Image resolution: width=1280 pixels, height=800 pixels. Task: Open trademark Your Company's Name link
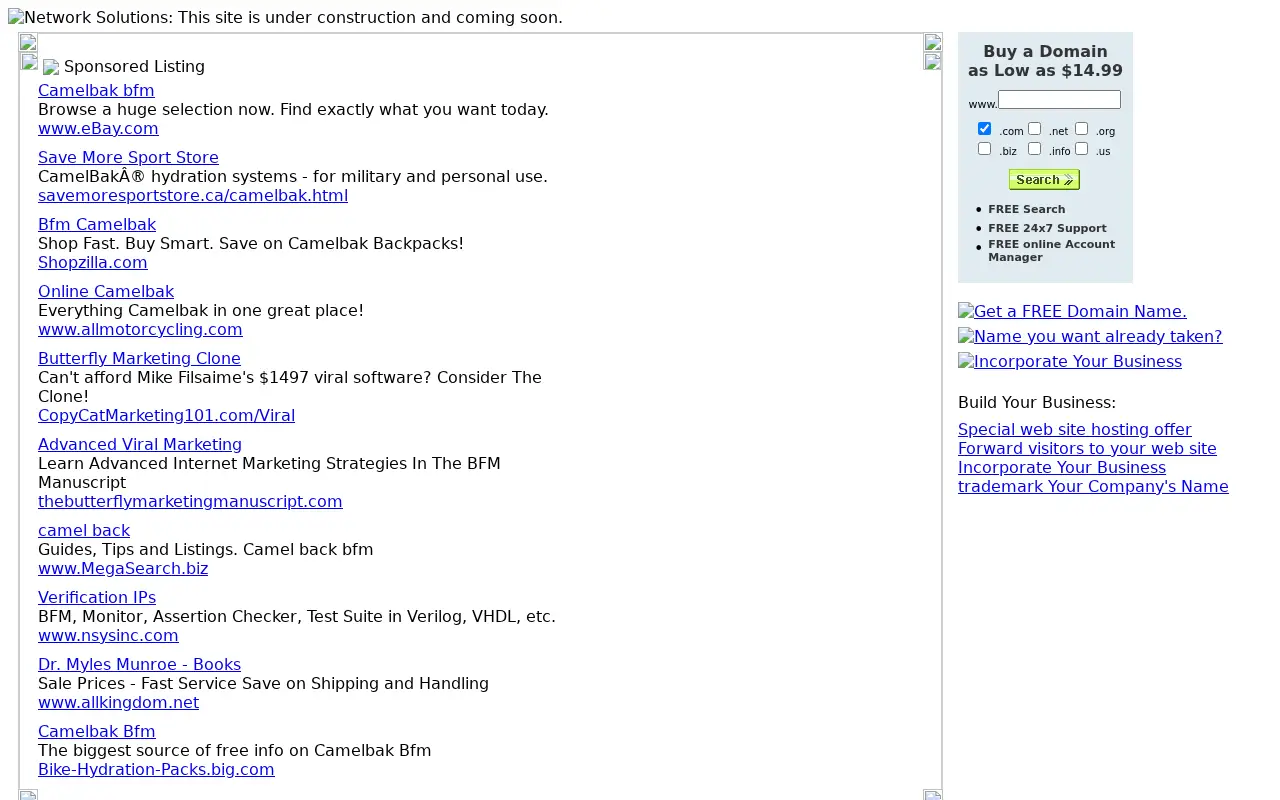click(x=1093, y=487)
